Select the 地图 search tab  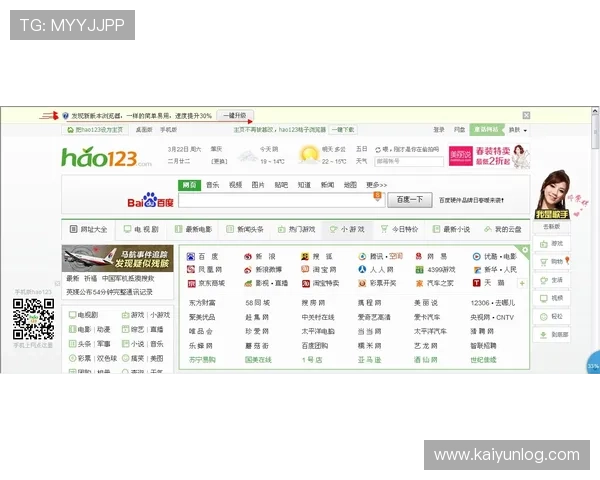point(350,185)
